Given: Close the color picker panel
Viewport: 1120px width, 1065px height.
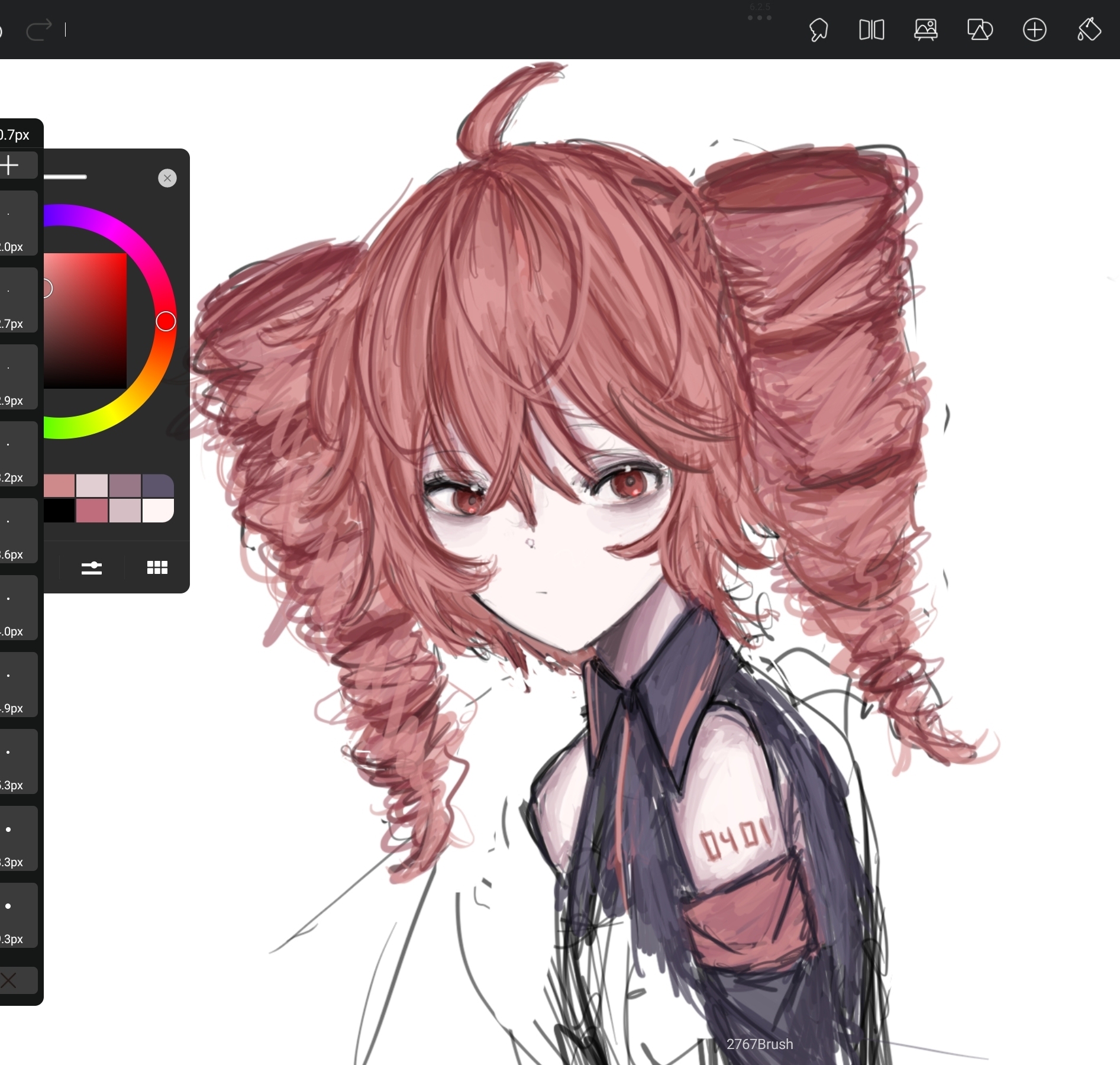Looking at the screenshot, I should tap(167, 178).
